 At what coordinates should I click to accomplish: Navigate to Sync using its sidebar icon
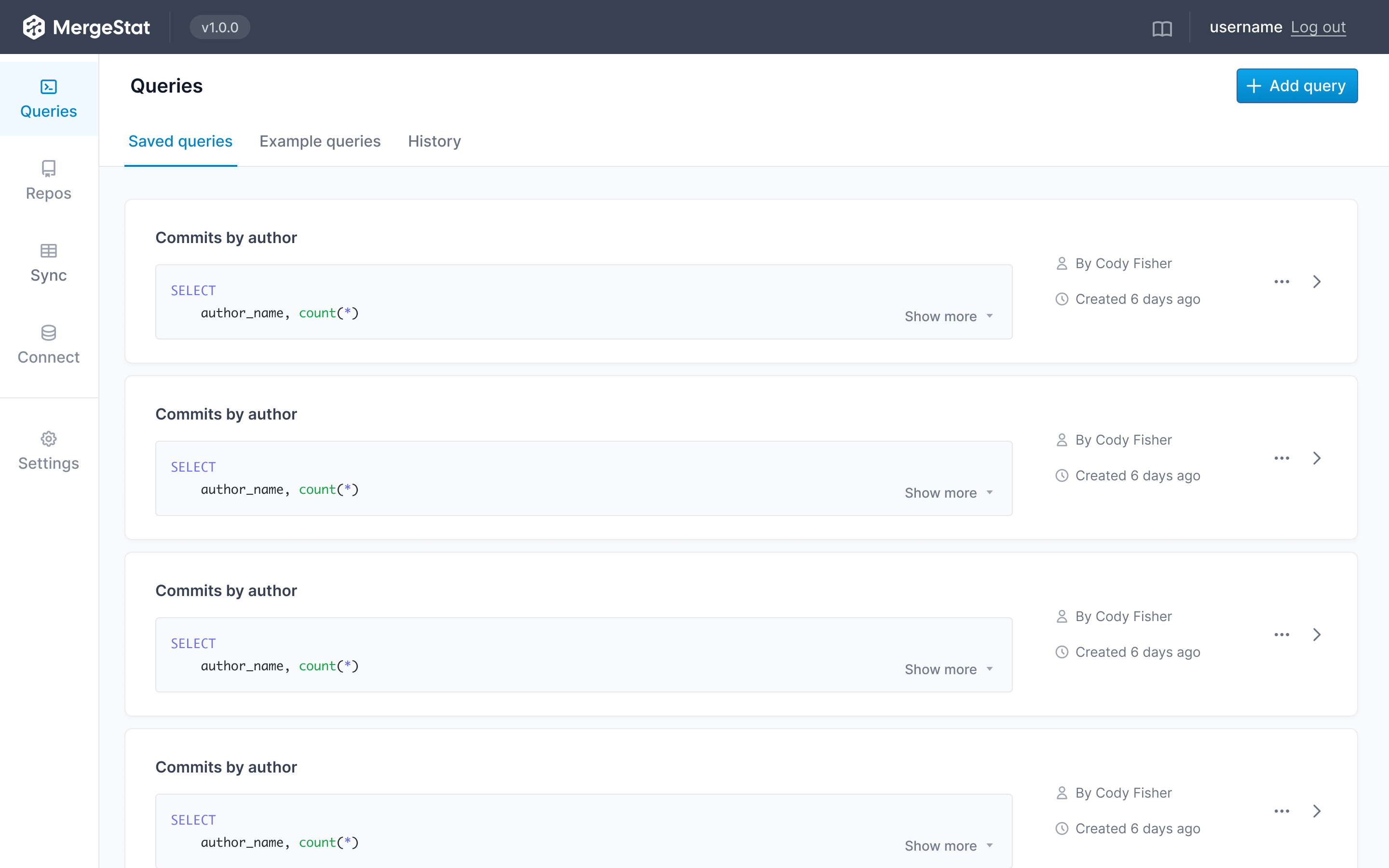[48, 250]
